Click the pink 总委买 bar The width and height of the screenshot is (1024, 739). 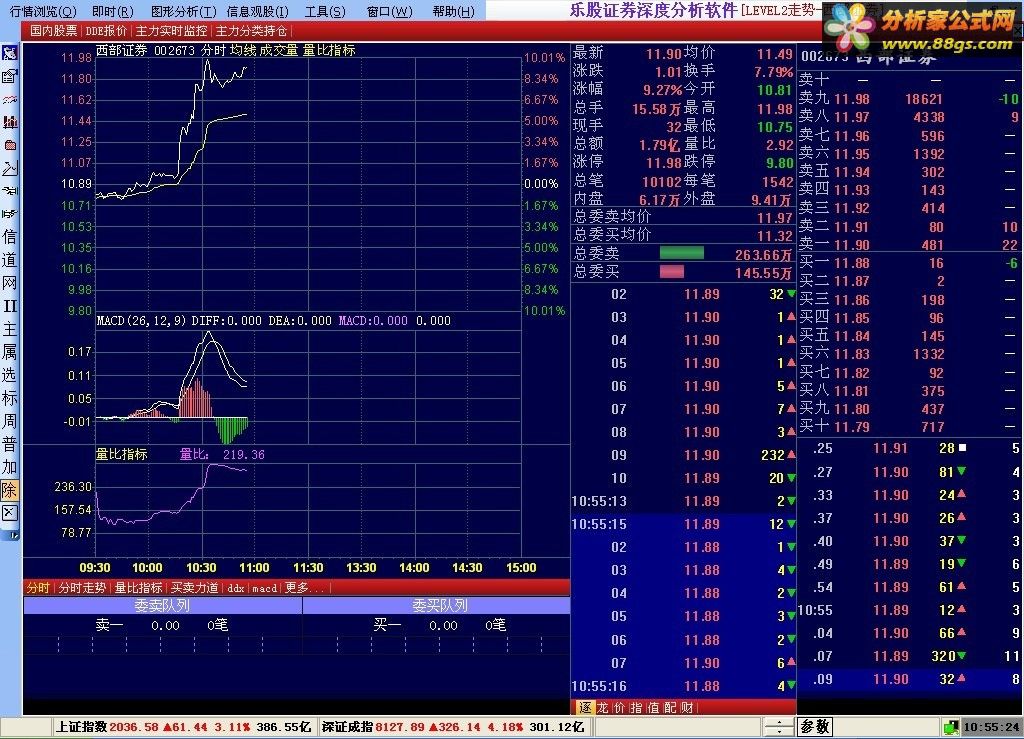coord(672,272)
